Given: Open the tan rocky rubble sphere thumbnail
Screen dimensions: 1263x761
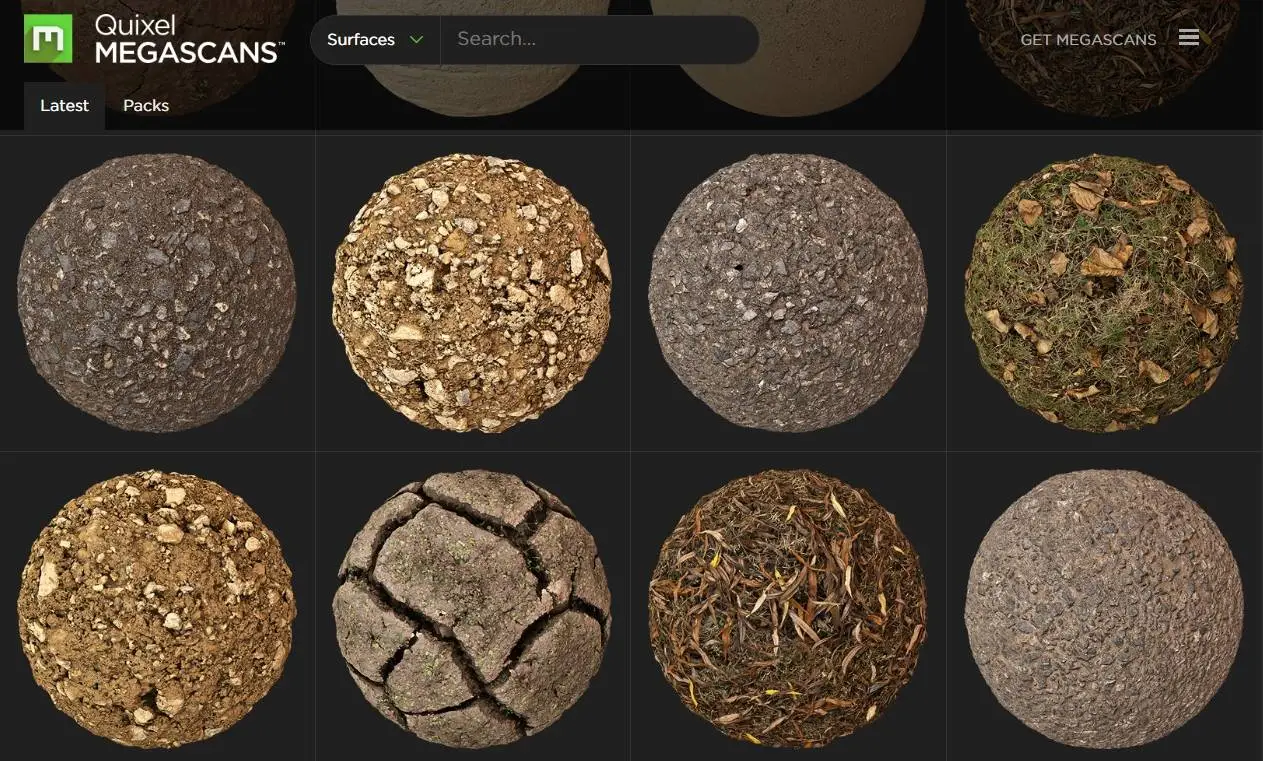Looking at the screenshot, I should [472, 293].
